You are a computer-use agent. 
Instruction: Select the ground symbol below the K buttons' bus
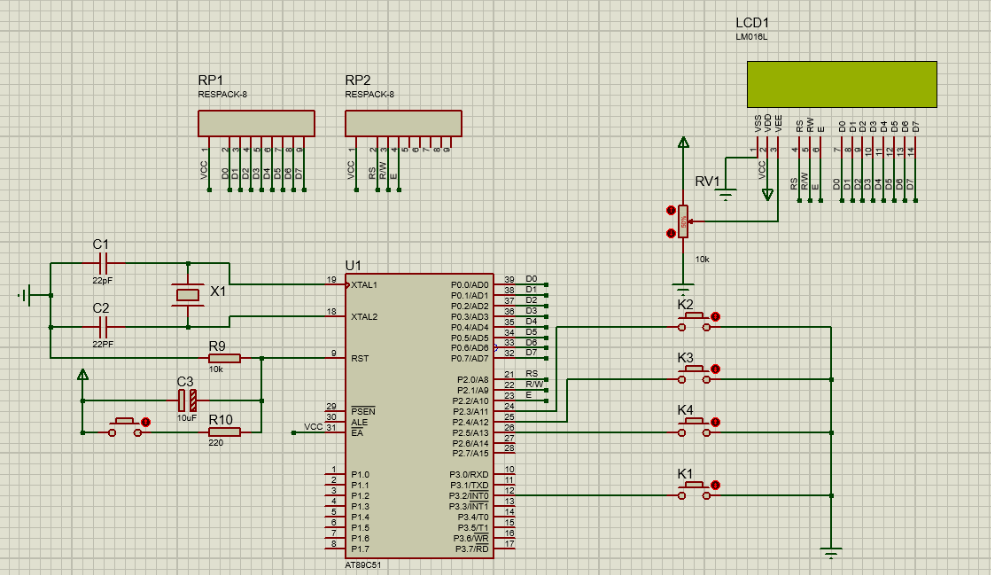point(831,553)
